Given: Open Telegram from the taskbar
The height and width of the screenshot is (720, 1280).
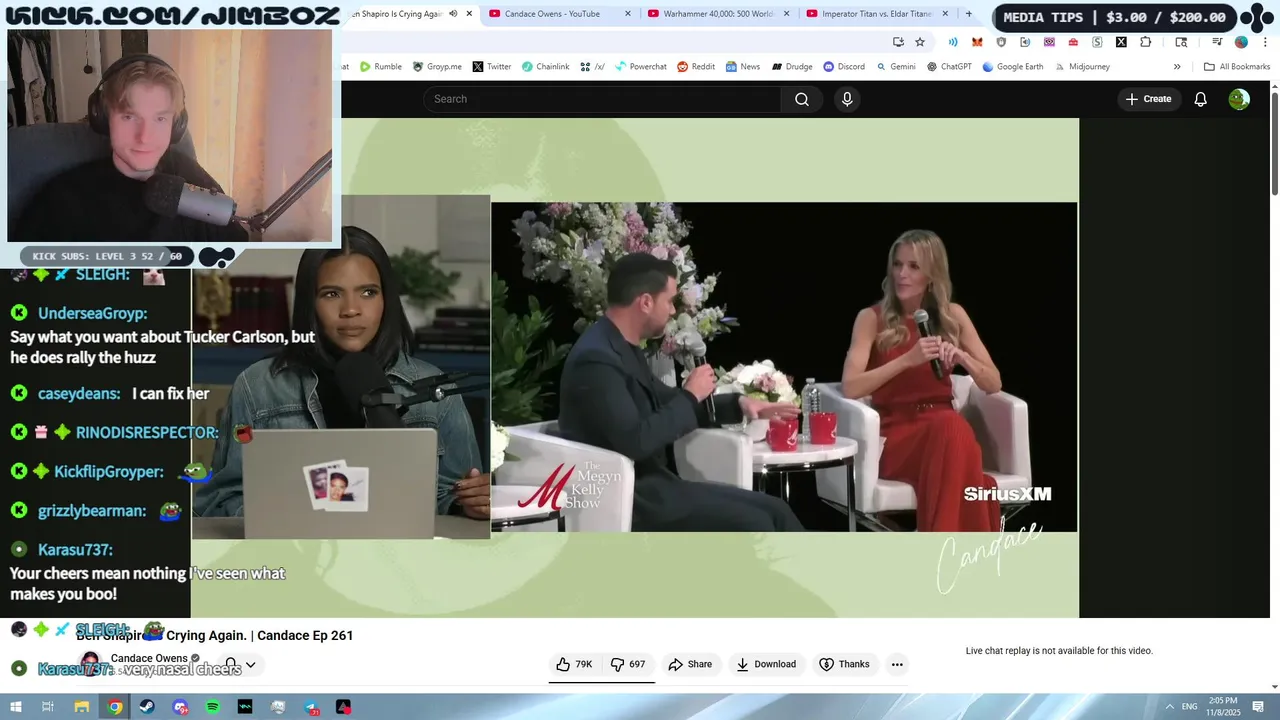Looking at the screenshot, I should coord(311,707).
